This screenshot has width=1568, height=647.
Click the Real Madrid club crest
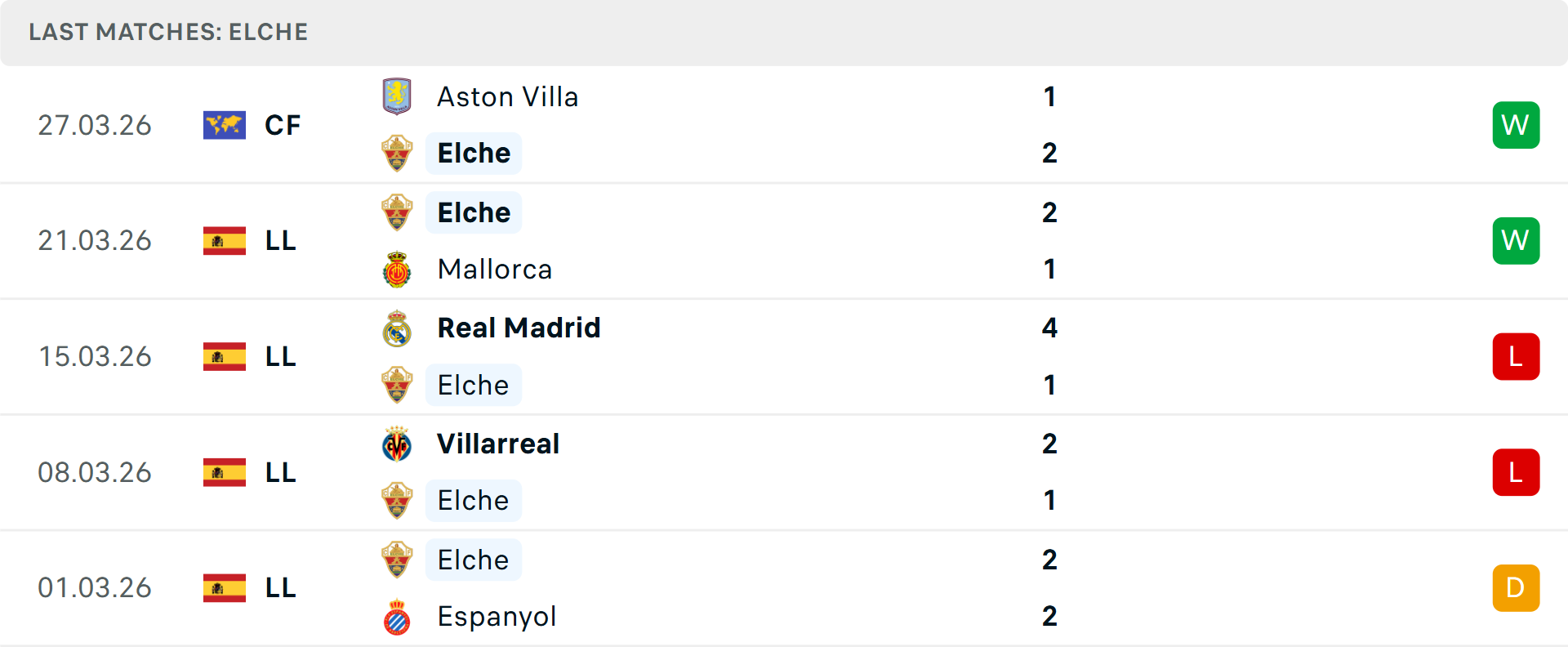click(397, 328)
